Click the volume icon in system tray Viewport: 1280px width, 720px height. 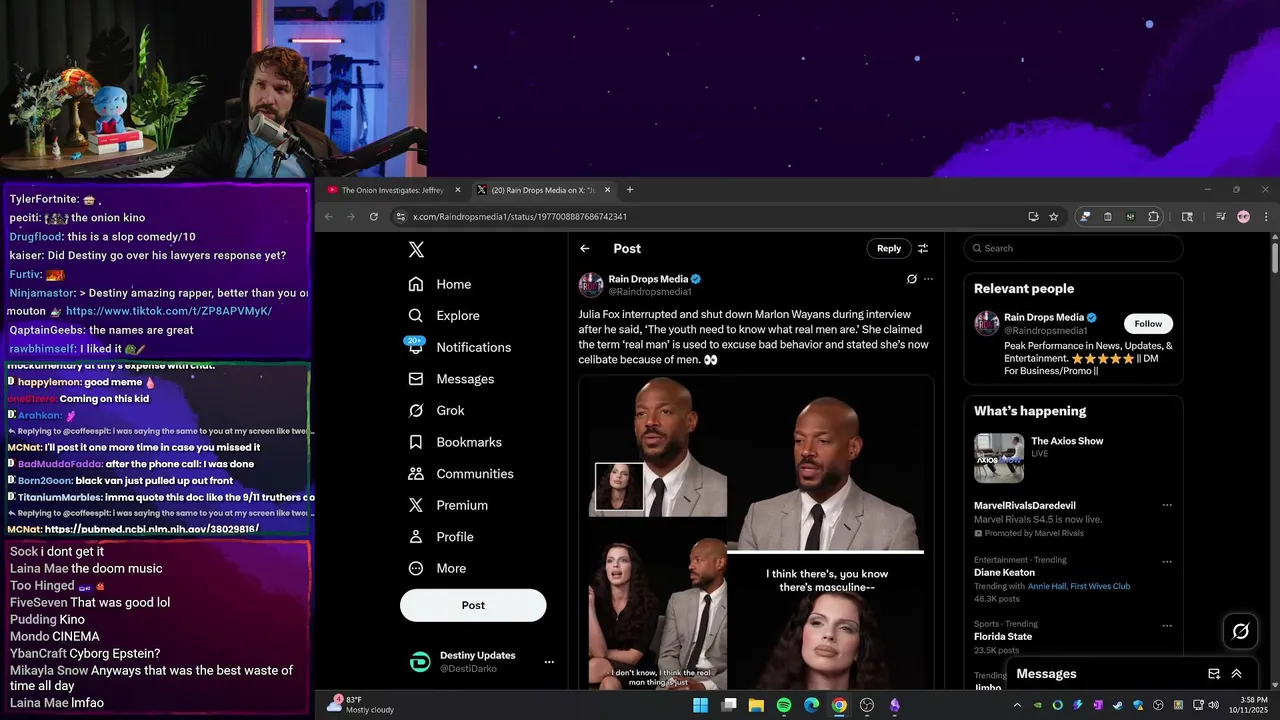point(1214,705)
